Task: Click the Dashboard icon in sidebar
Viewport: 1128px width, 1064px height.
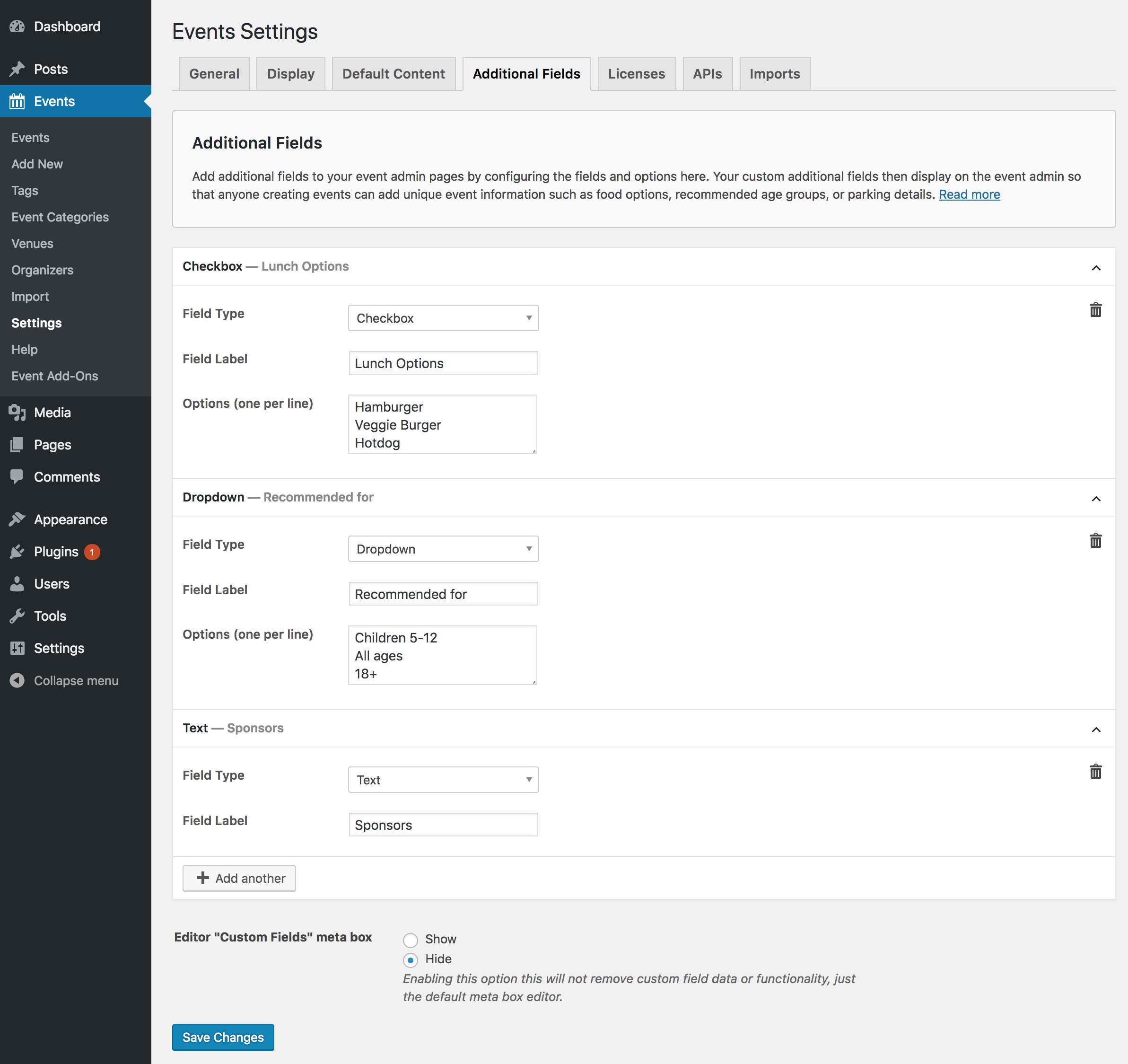Action: [x=18, y=26]
